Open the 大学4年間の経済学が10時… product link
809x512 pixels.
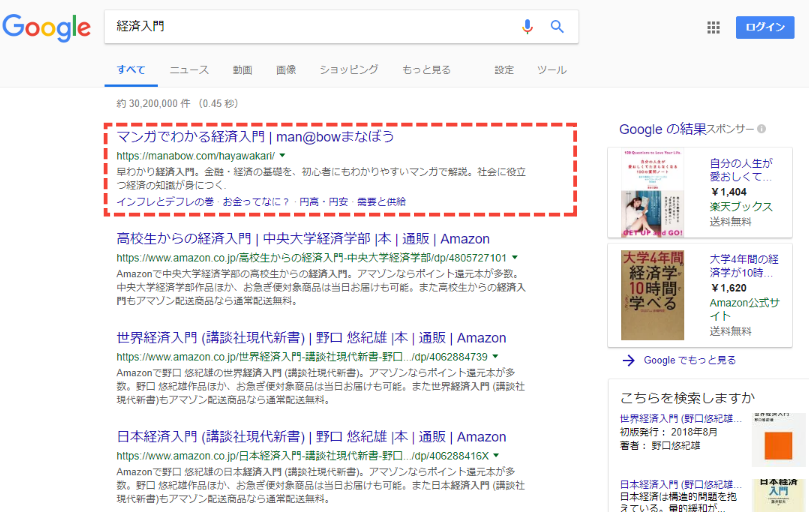[x=744, y=266]
